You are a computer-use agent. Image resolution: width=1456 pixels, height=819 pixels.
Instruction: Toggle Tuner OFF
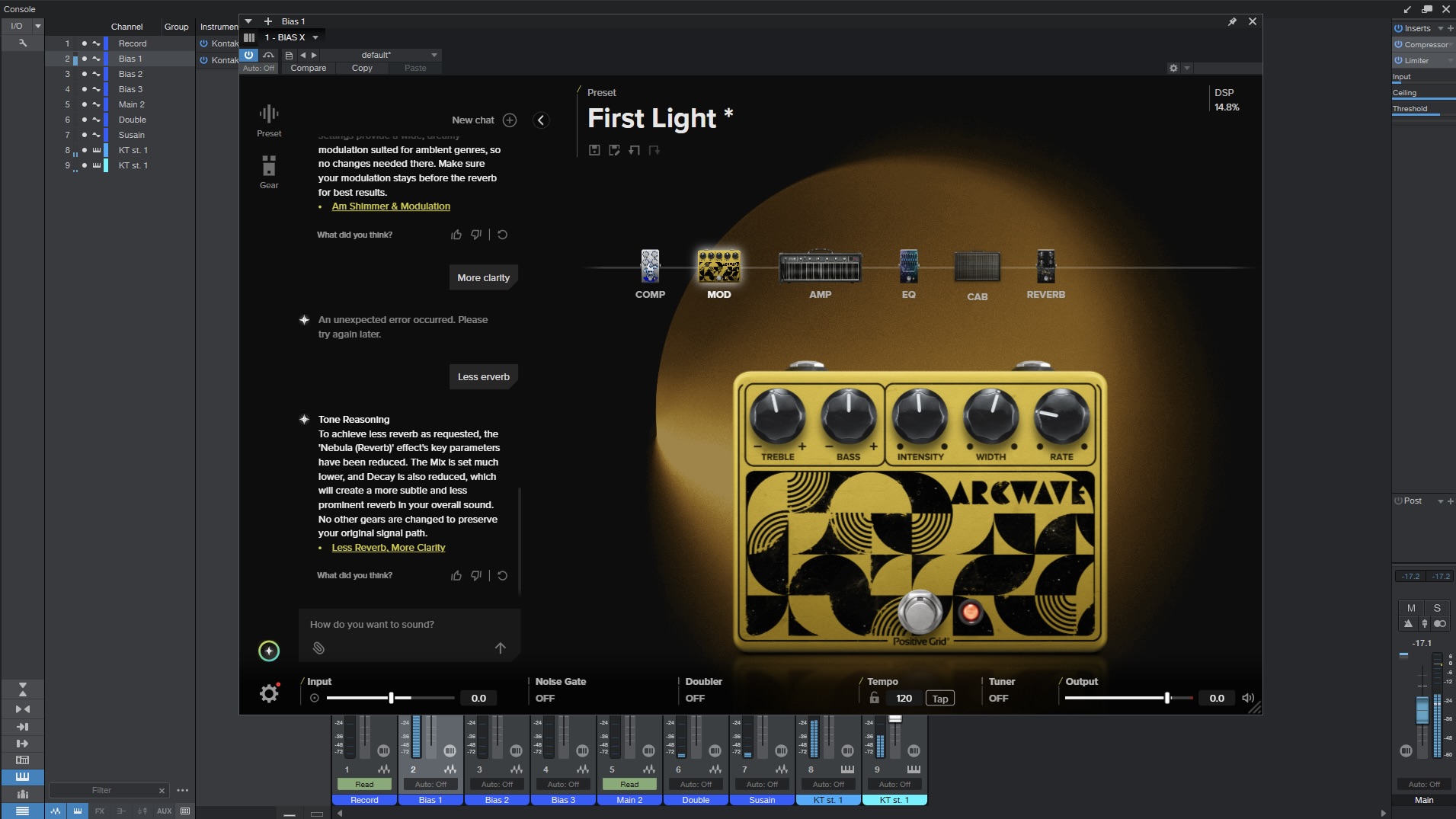tap(998, 698)
